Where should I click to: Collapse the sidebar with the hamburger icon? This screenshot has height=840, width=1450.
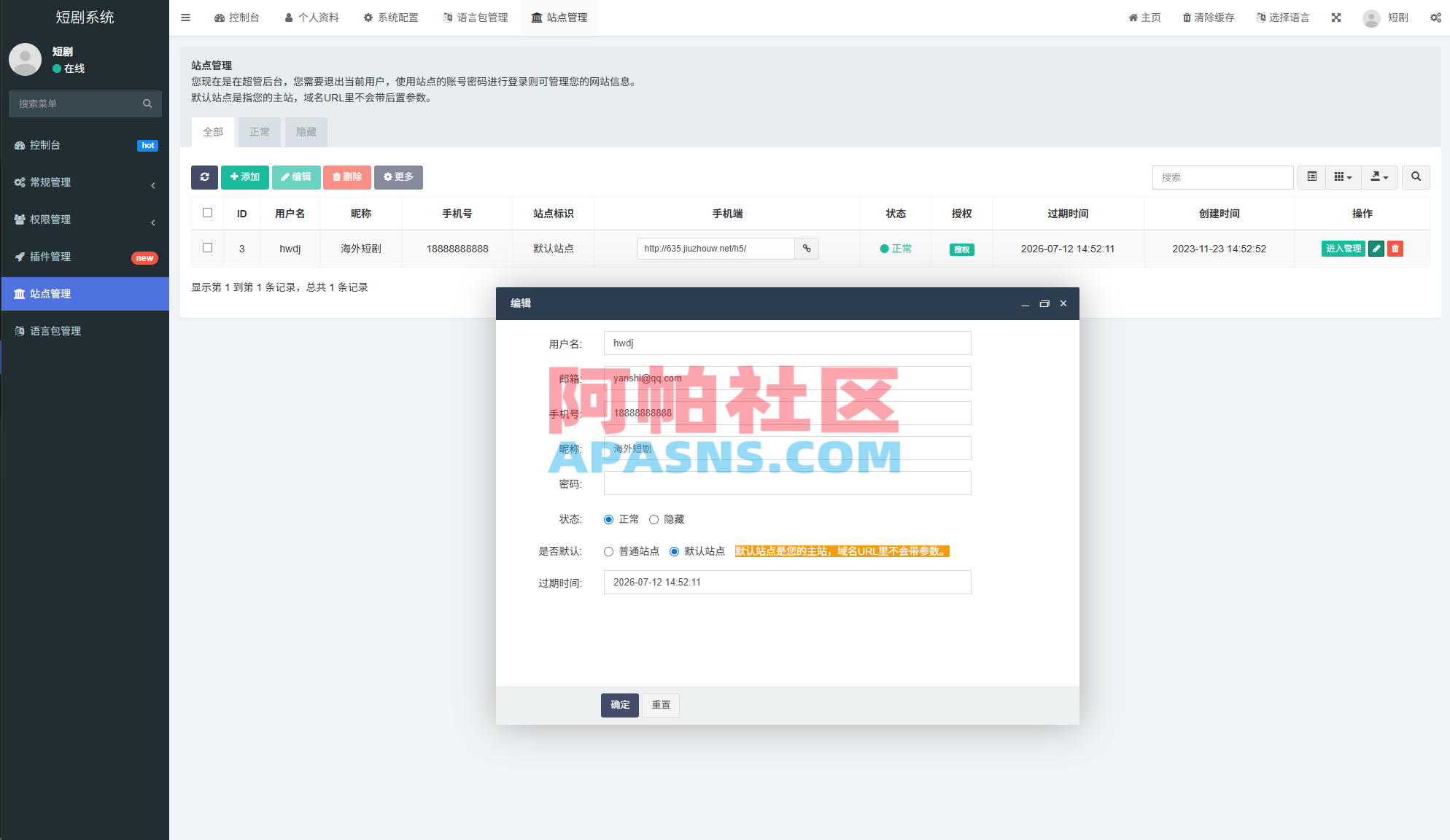[185, 17]
